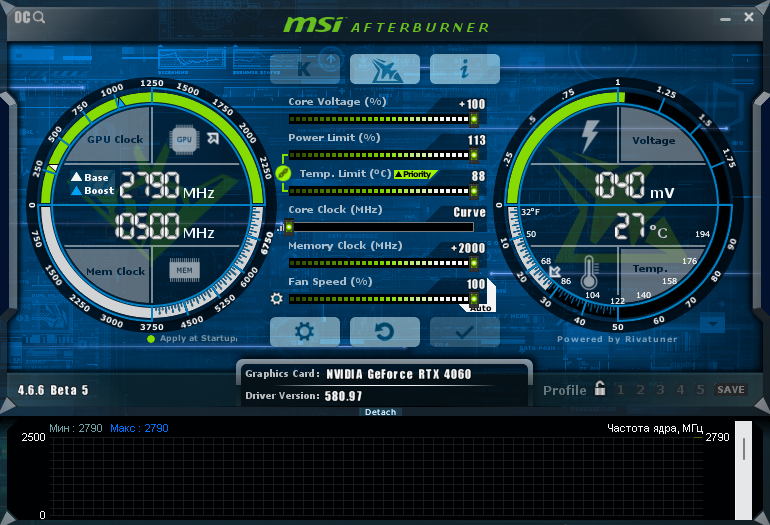The width and height of the screenshot is (770, 525).
Task: Click the Kombustor K button
Action: click(x=305, y=69)
